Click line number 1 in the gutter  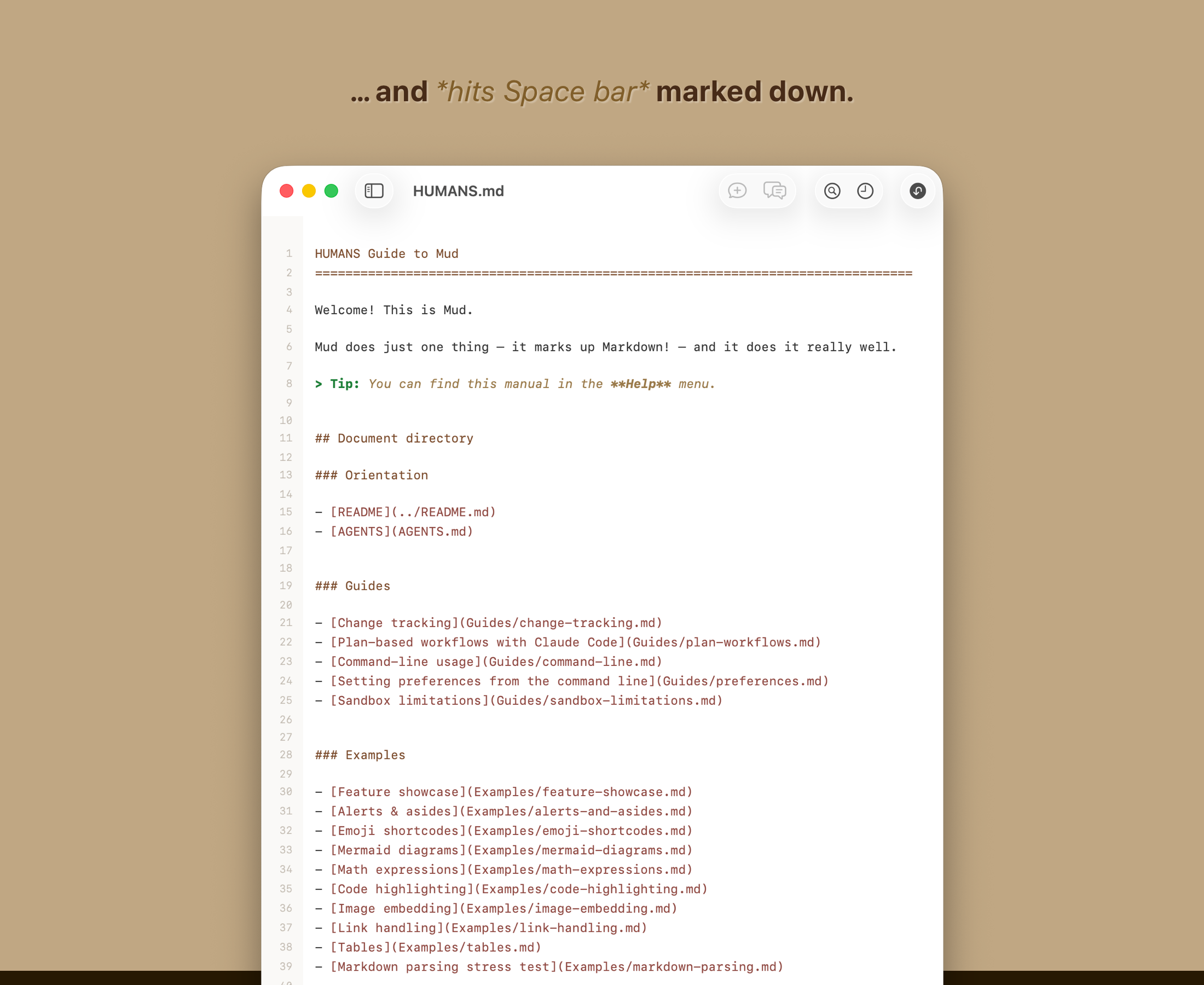click(289, 253)
